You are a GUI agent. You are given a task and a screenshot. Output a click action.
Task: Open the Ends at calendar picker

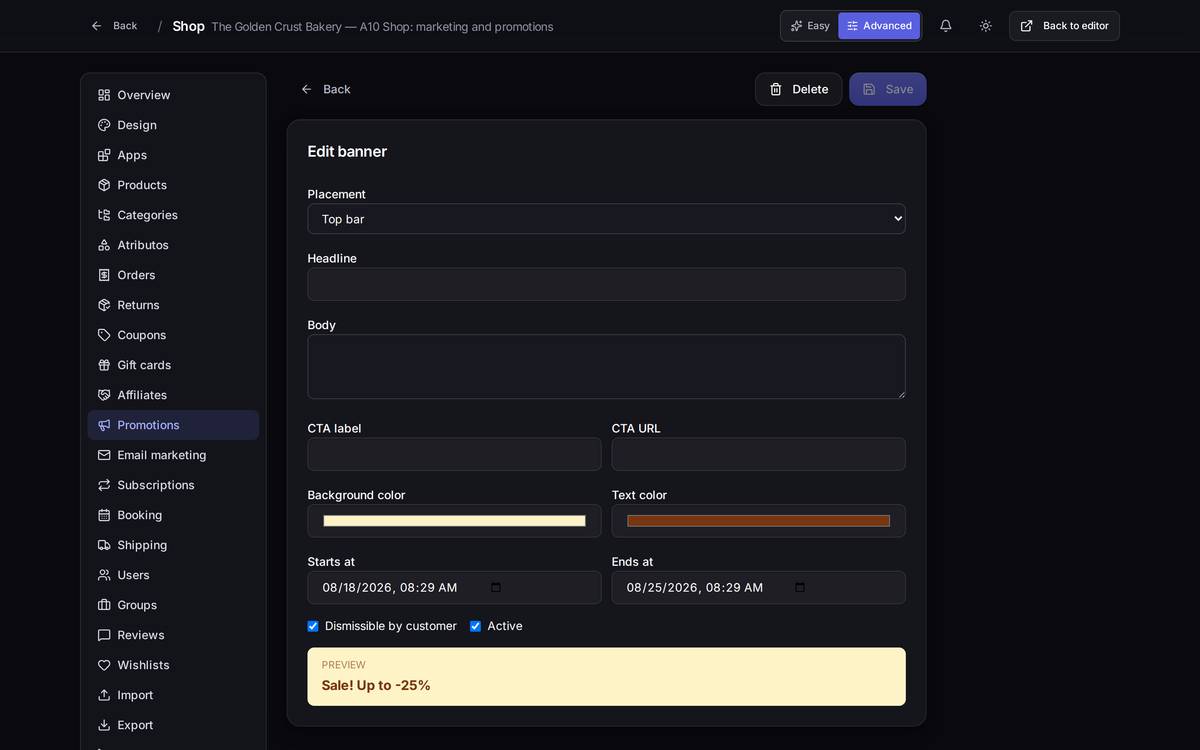(800, 587)
